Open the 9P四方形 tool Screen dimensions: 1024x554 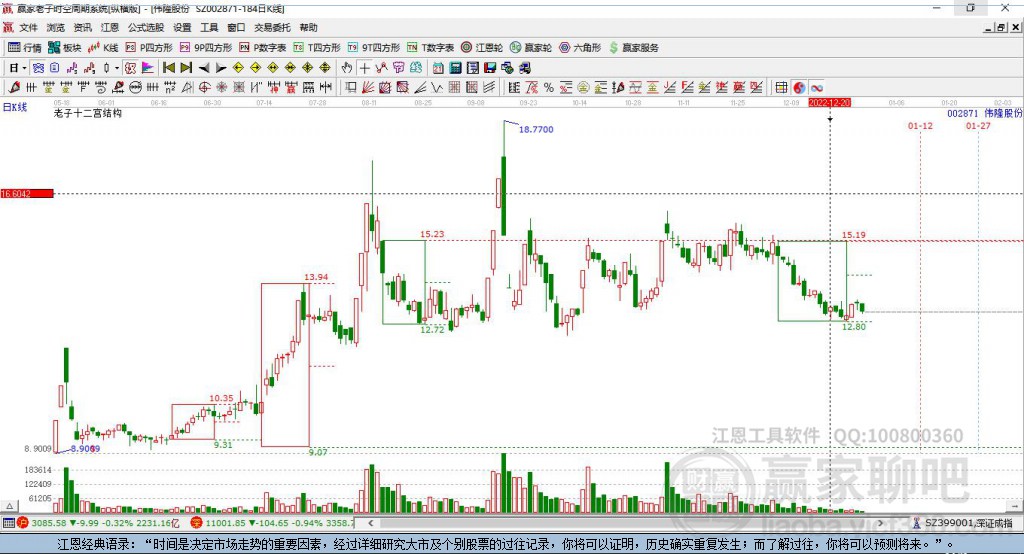coord(206,48)
